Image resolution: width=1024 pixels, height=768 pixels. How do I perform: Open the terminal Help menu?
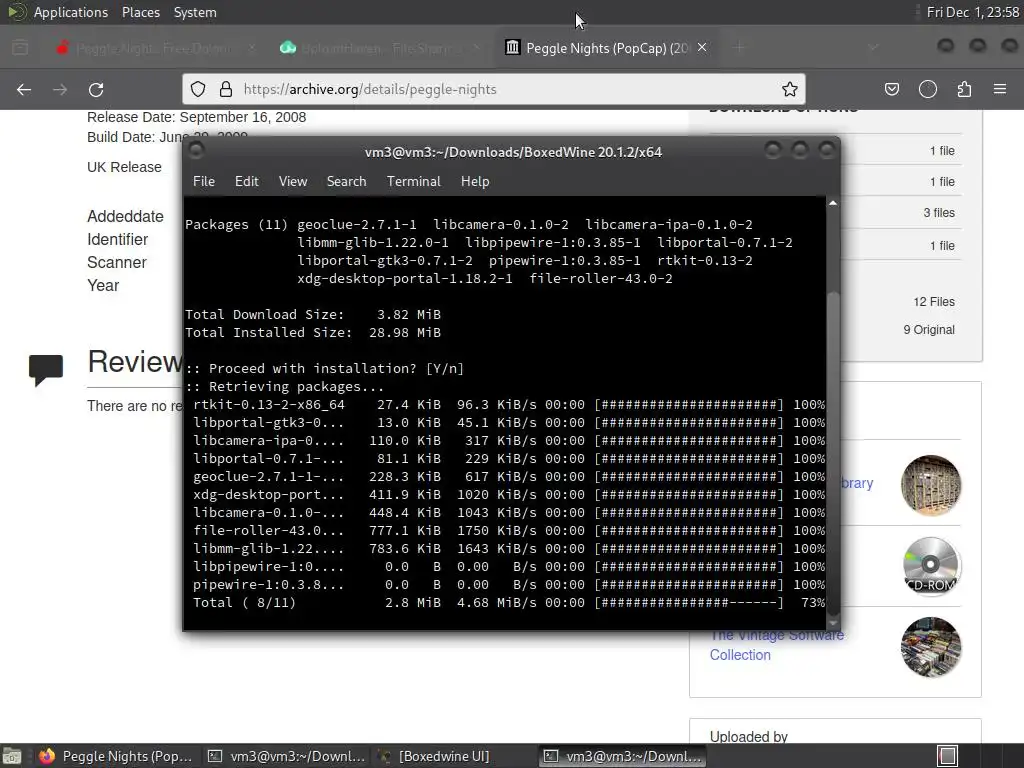pos(475,182)
